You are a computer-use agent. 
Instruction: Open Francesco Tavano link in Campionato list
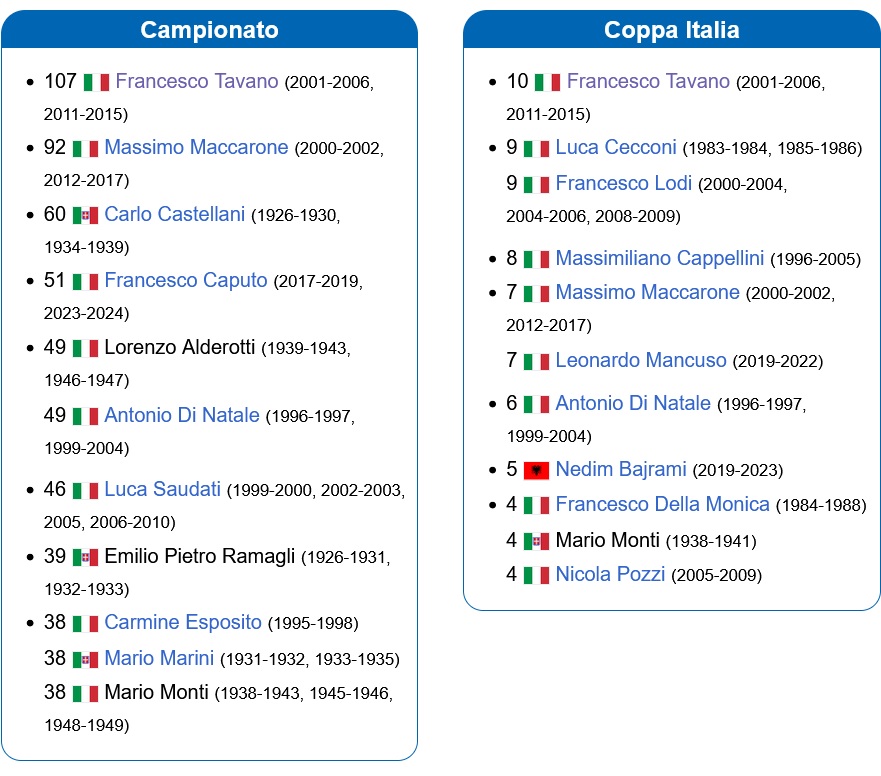(x=197, y=81)
